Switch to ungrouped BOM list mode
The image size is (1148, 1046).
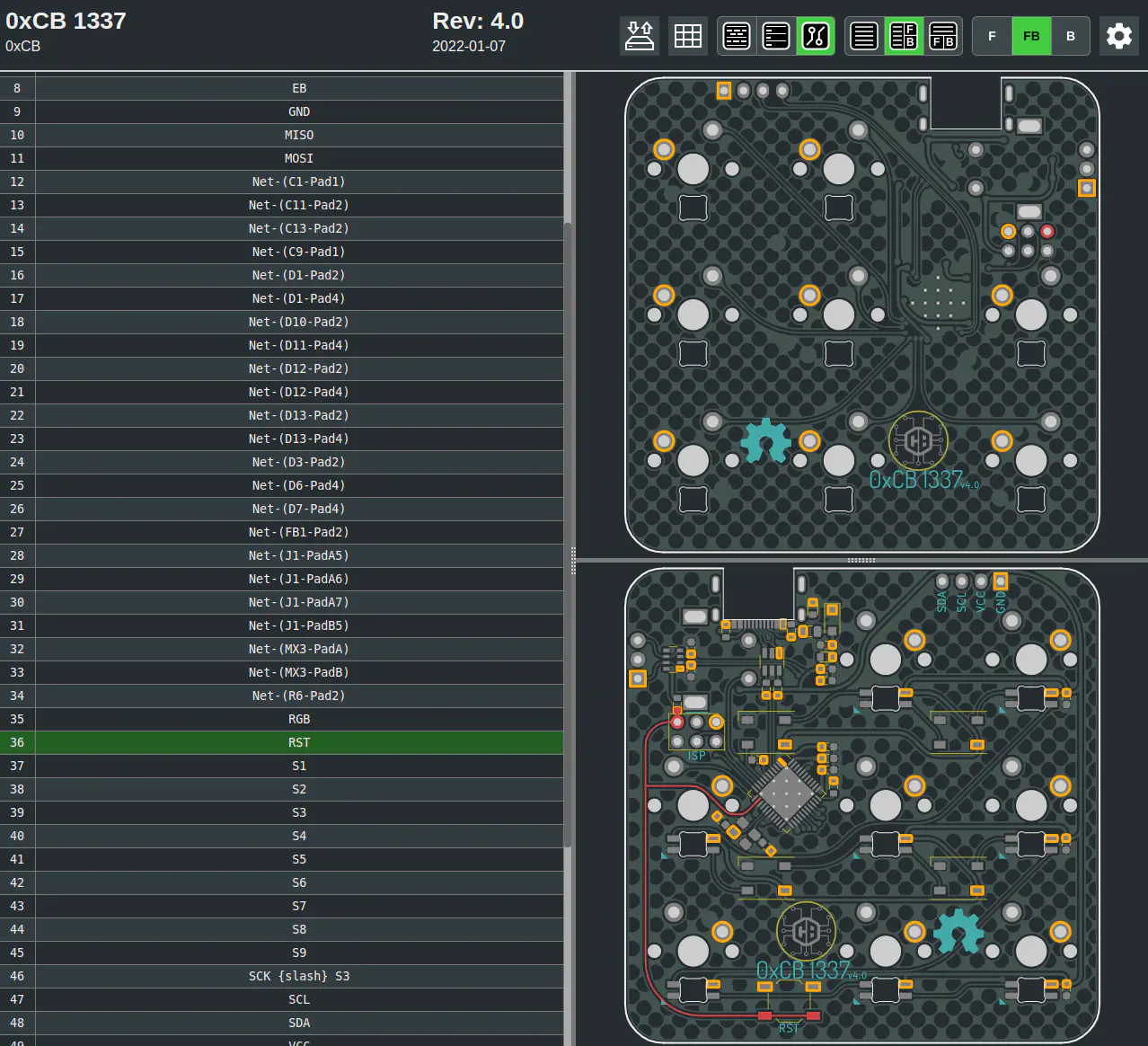tap(776, 36)
